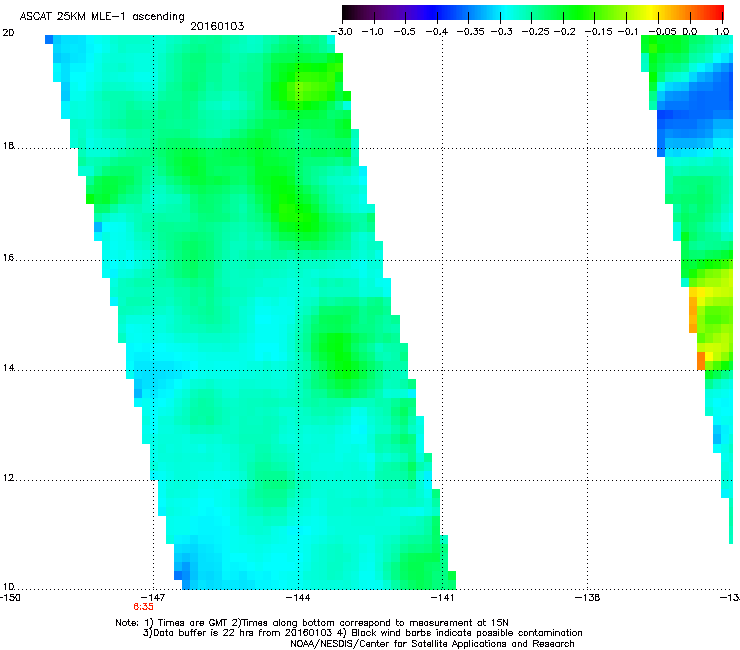Click the title 'ASCAT 25KM MLE-1 ascending'
This screenshot has width=740, height=650.
[x=102, y=17]
